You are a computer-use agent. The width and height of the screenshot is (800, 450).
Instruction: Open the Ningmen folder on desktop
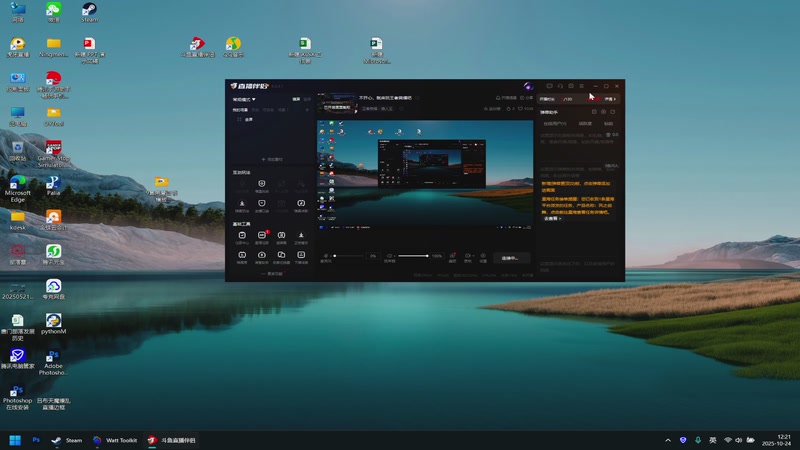54,47
